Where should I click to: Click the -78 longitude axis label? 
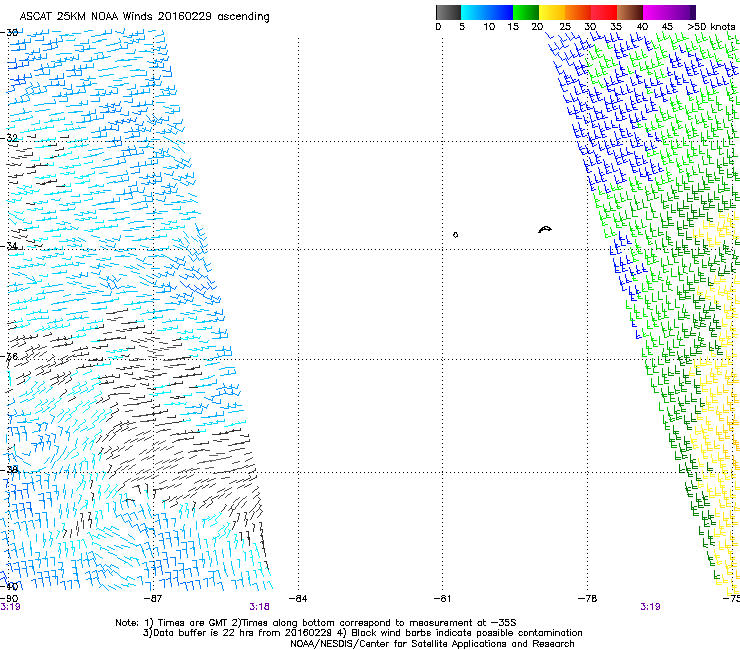[587, 599]
